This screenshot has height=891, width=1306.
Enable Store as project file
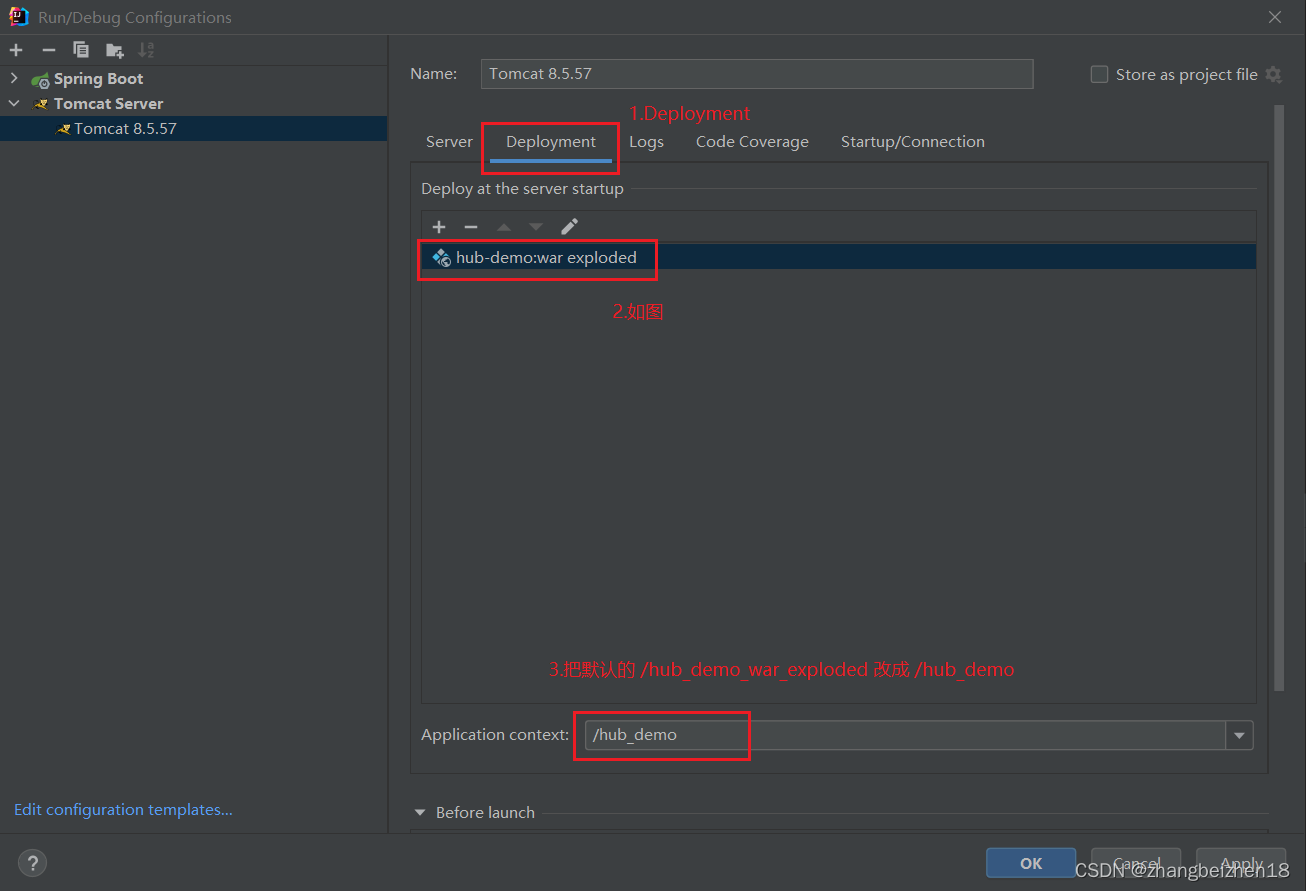point(1099,73)
